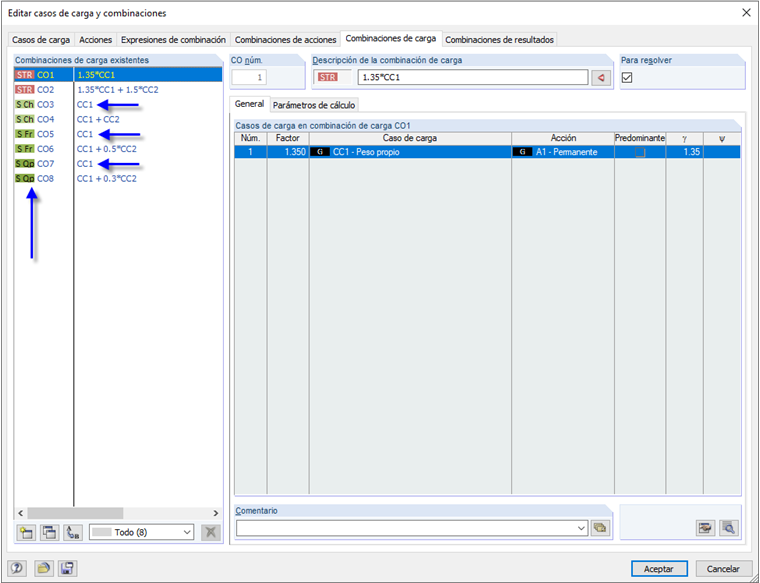This screenshot has width=760, height=583.
Task: Click cell CC1 - Peso propio
Action: coord(410,152)
